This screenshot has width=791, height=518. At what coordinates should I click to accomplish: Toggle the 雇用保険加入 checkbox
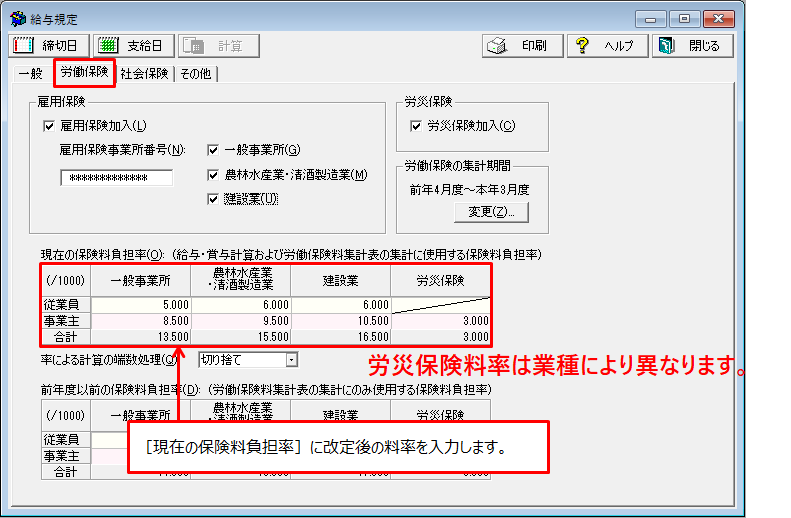click(x=48, y=126)
